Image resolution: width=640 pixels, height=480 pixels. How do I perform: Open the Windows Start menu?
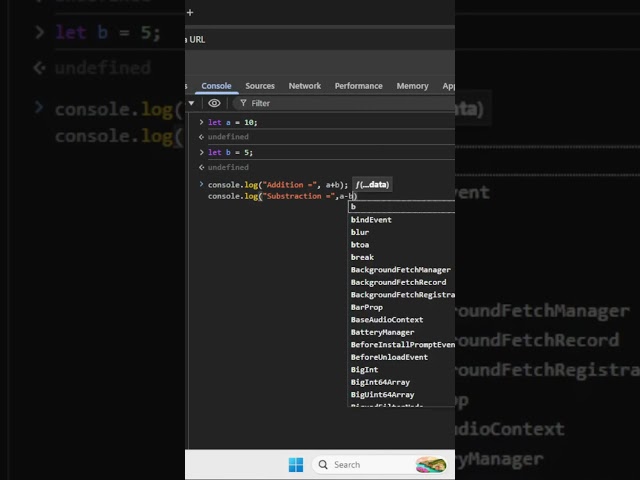tap(296, 464)
